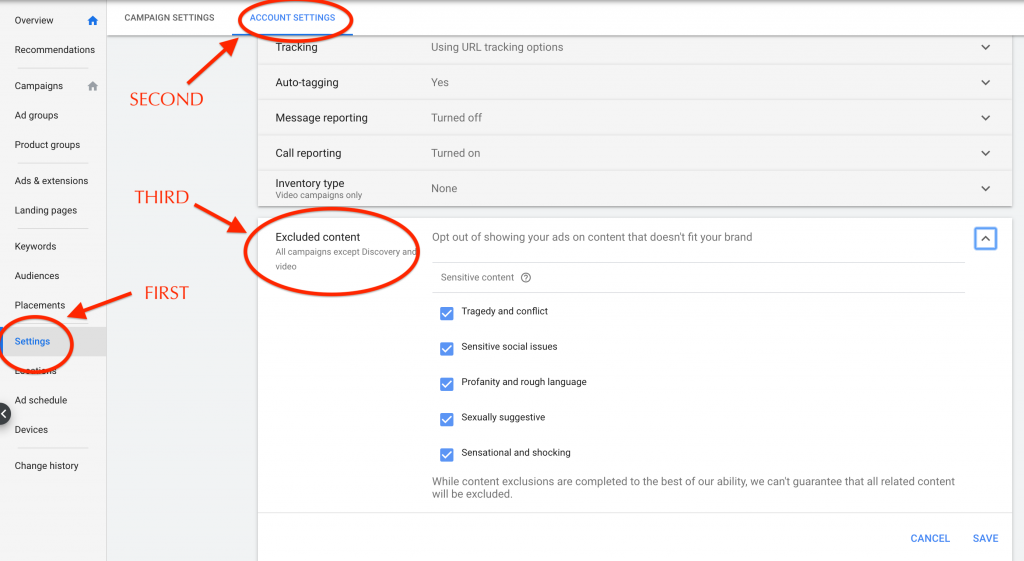1024x561 pixels.
Task: Uncheck Profanity and rough language
Action: click(x=447, y=384)
